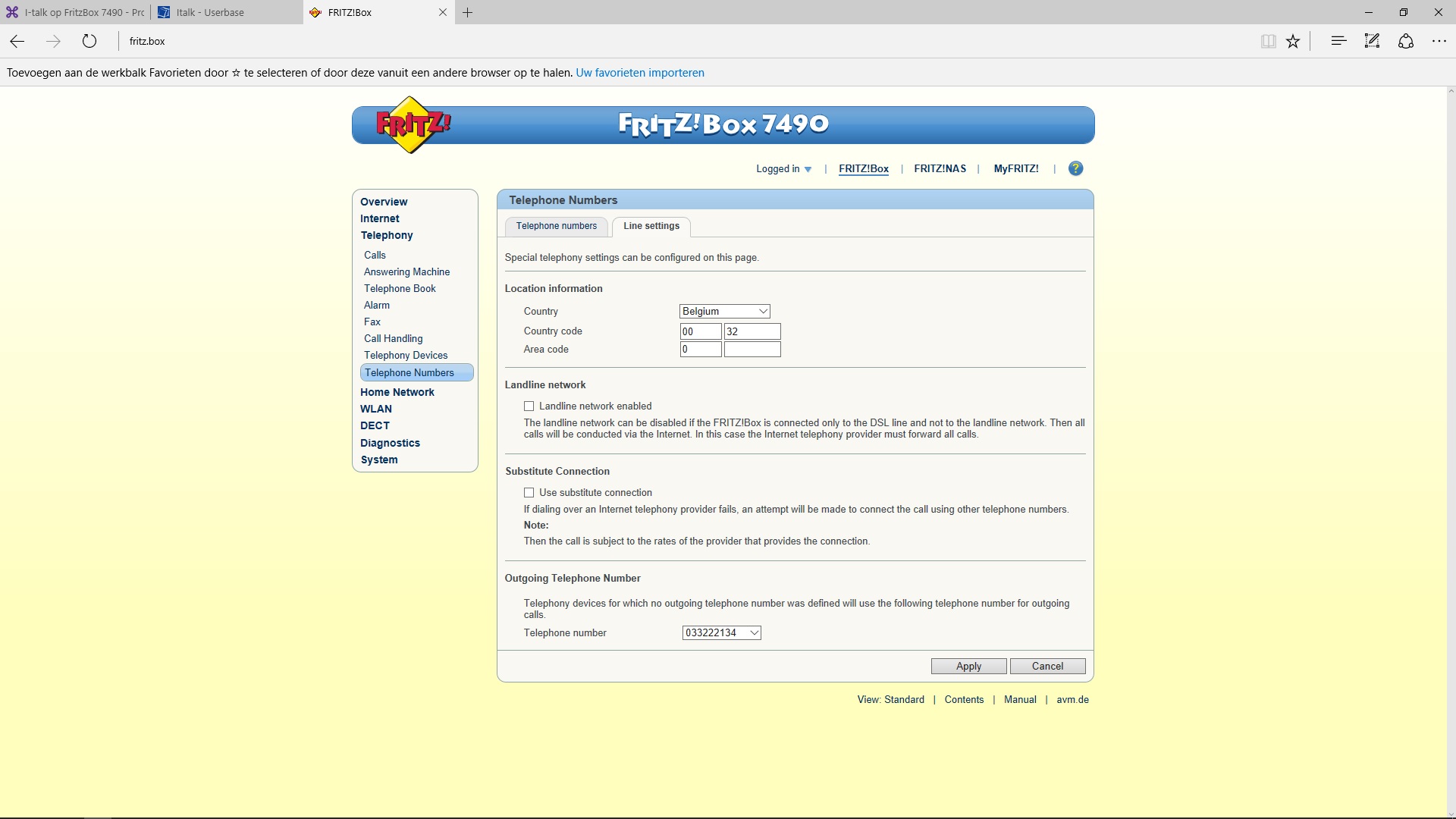Screen dimensions: 1456x819
Task: Open the outgoing Telephone number dropdown
Action: click(721, 633)
